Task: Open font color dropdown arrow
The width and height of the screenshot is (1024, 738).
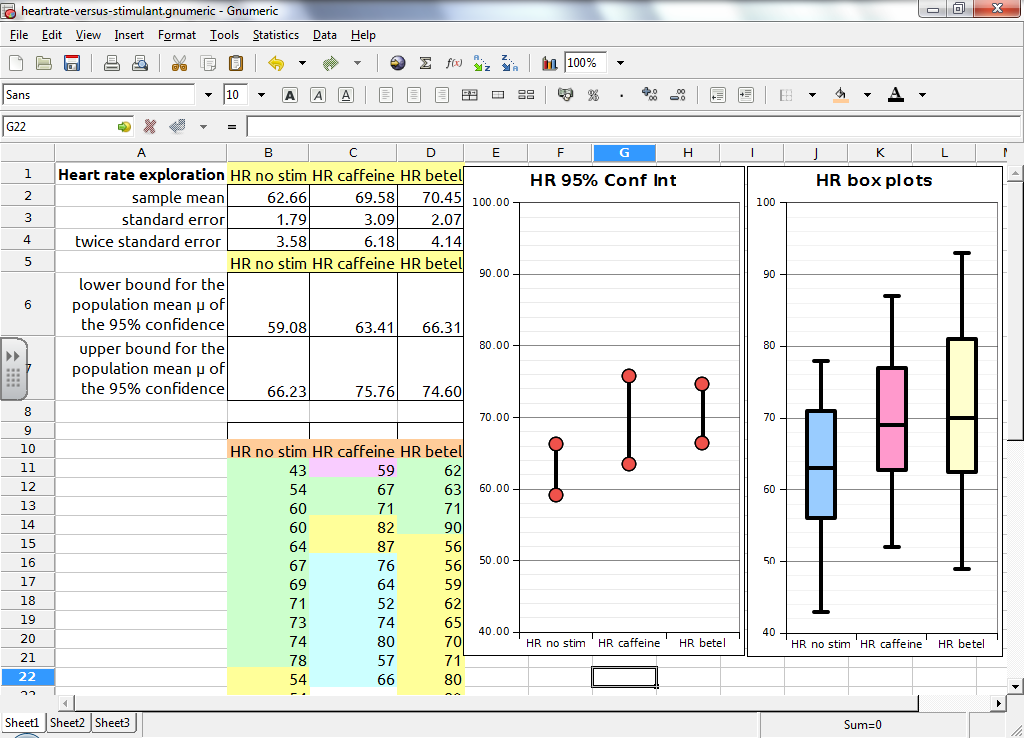Action: [922, 95]
